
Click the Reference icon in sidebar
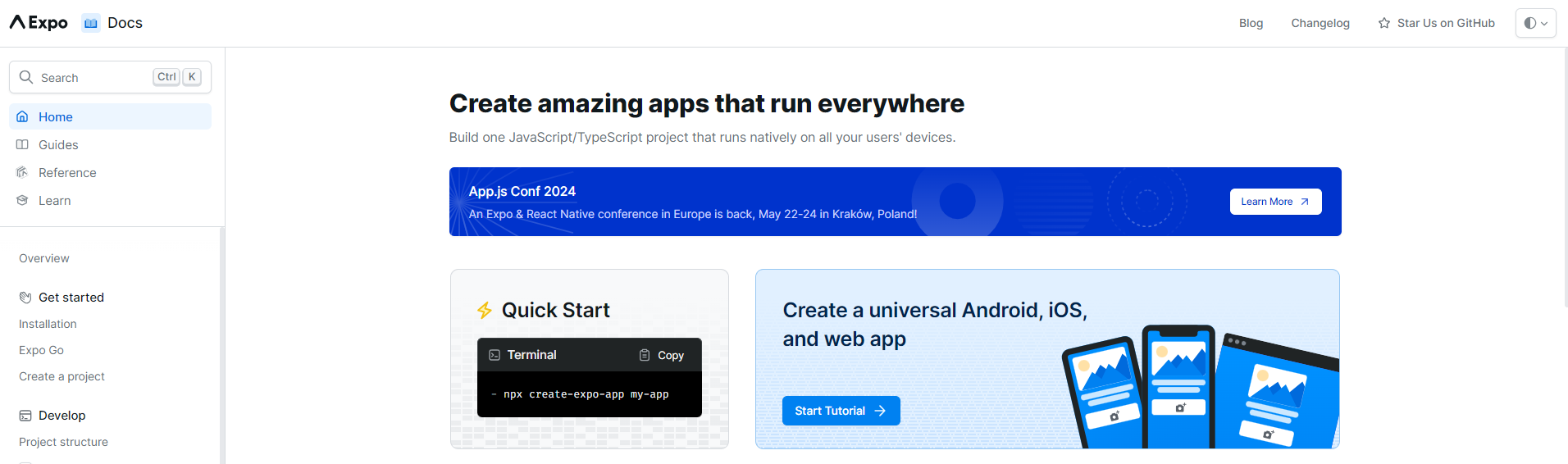(22, 172)
